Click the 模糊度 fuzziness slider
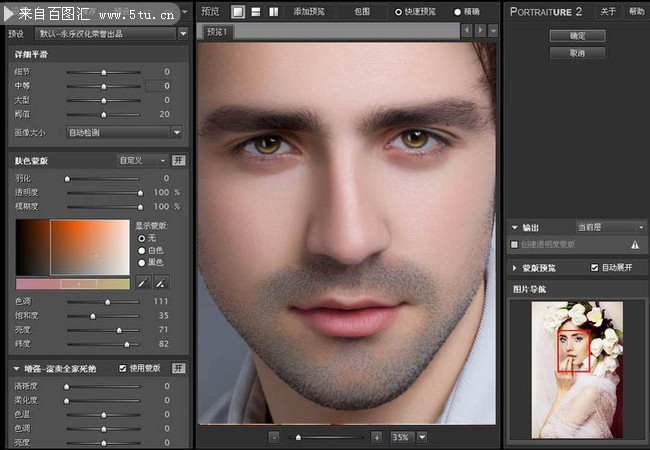This screenshot has height=450, width=650. pos(104,207)
